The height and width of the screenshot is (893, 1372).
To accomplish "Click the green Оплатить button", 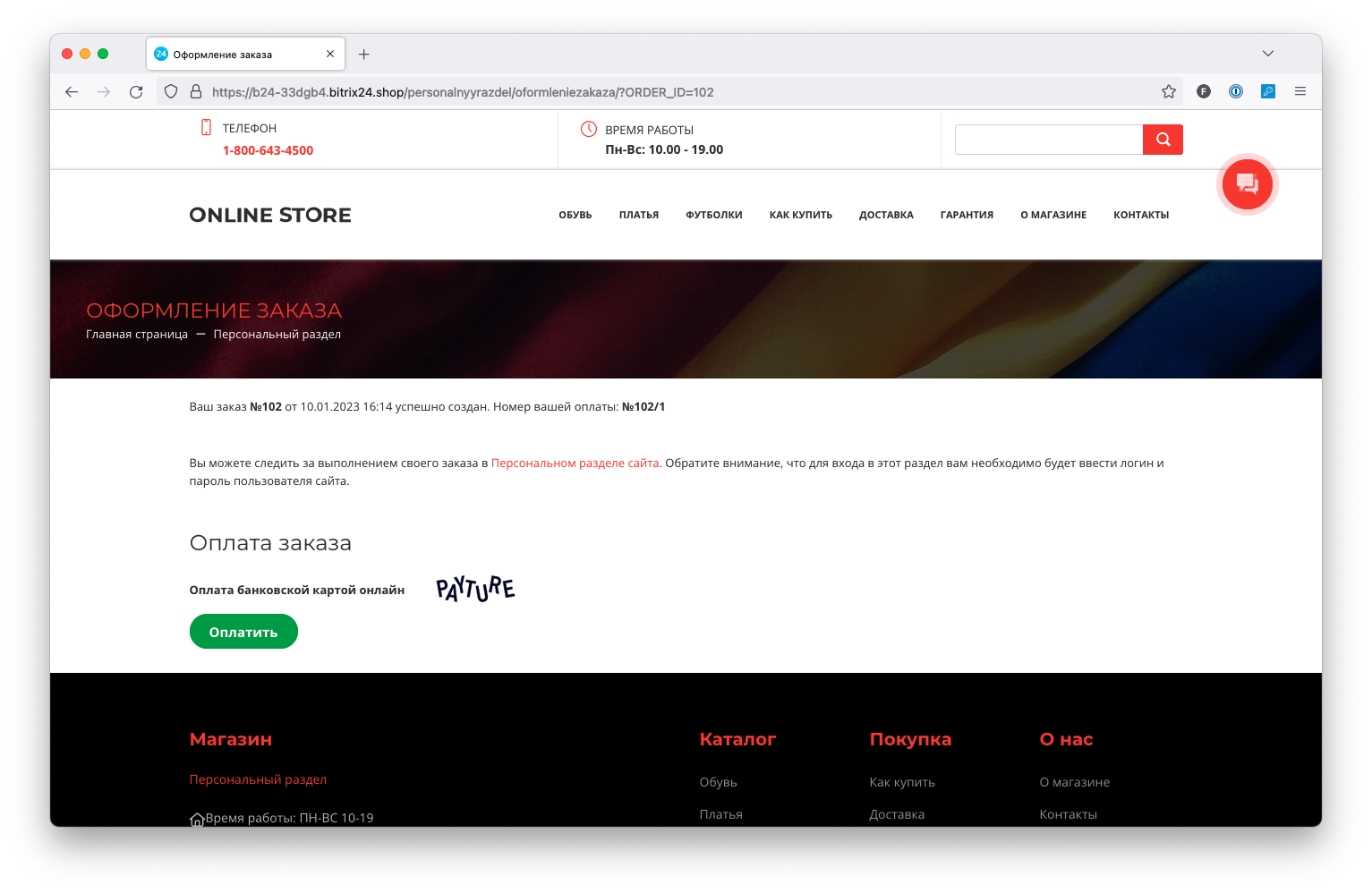I will pos(243,632).
